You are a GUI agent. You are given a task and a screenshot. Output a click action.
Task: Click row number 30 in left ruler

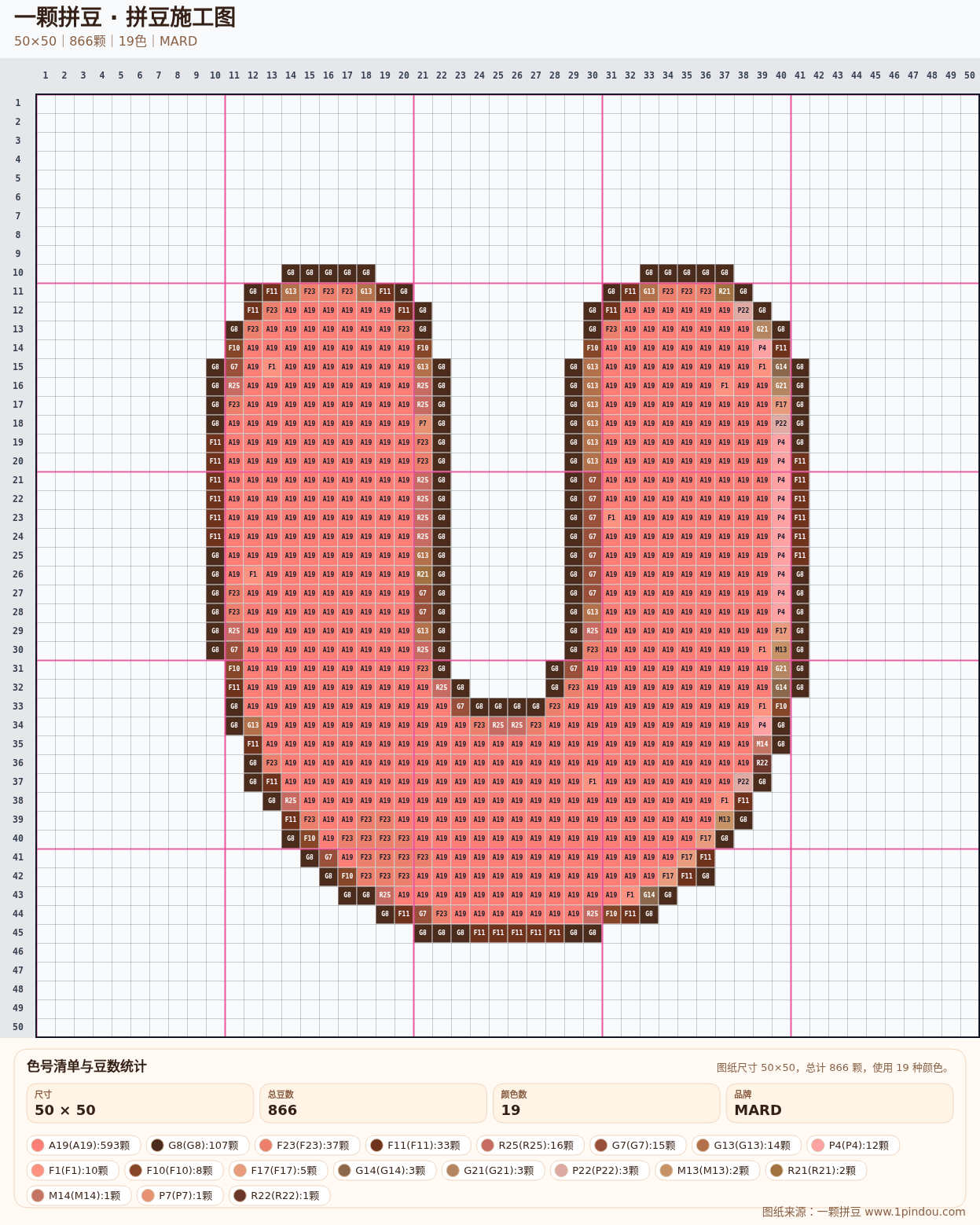click(17, 650)
